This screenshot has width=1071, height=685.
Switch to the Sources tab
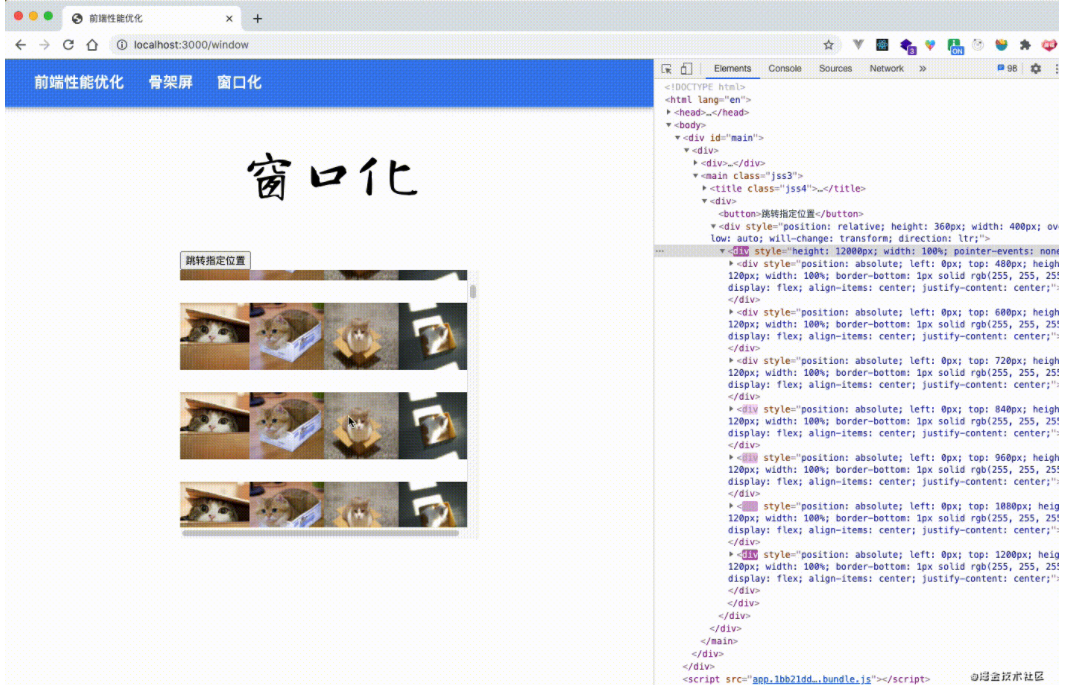coord(835,68)
